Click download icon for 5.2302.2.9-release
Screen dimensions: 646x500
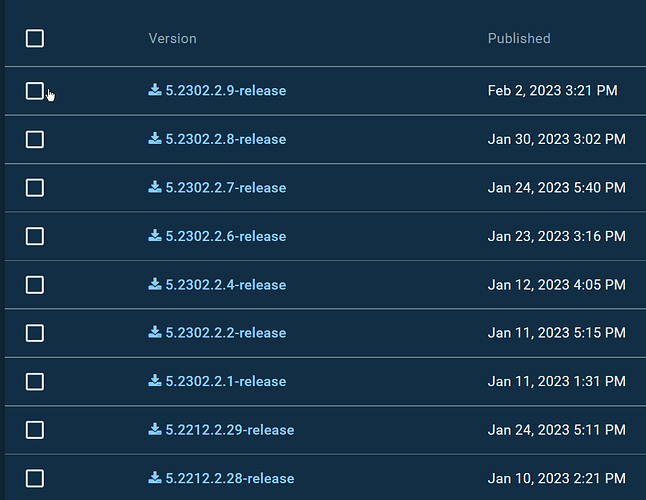(x=155, y=90)
